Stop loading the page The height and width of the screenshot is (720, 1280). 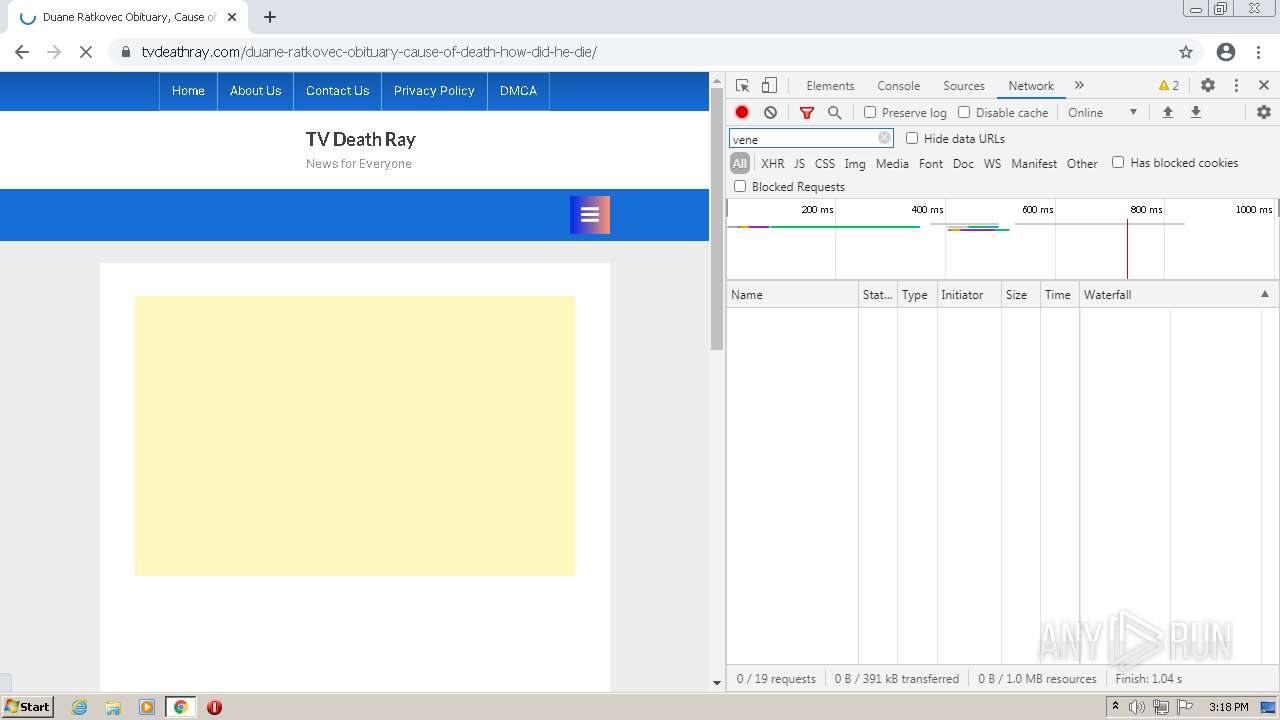86,52
